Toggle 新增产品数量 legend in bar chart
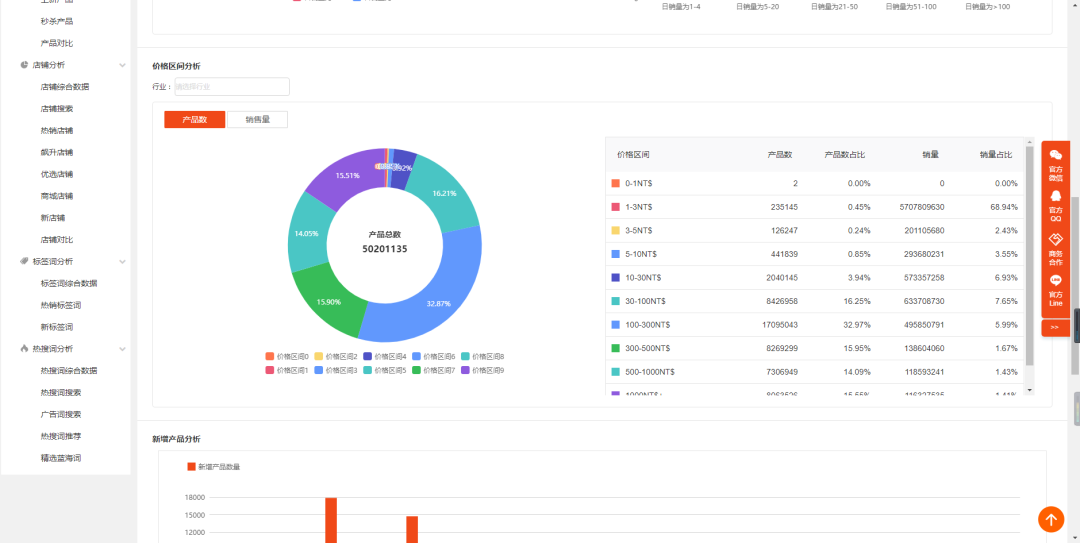The width and height of the screenshot is (1080, 543). click(x=214, y=467)
